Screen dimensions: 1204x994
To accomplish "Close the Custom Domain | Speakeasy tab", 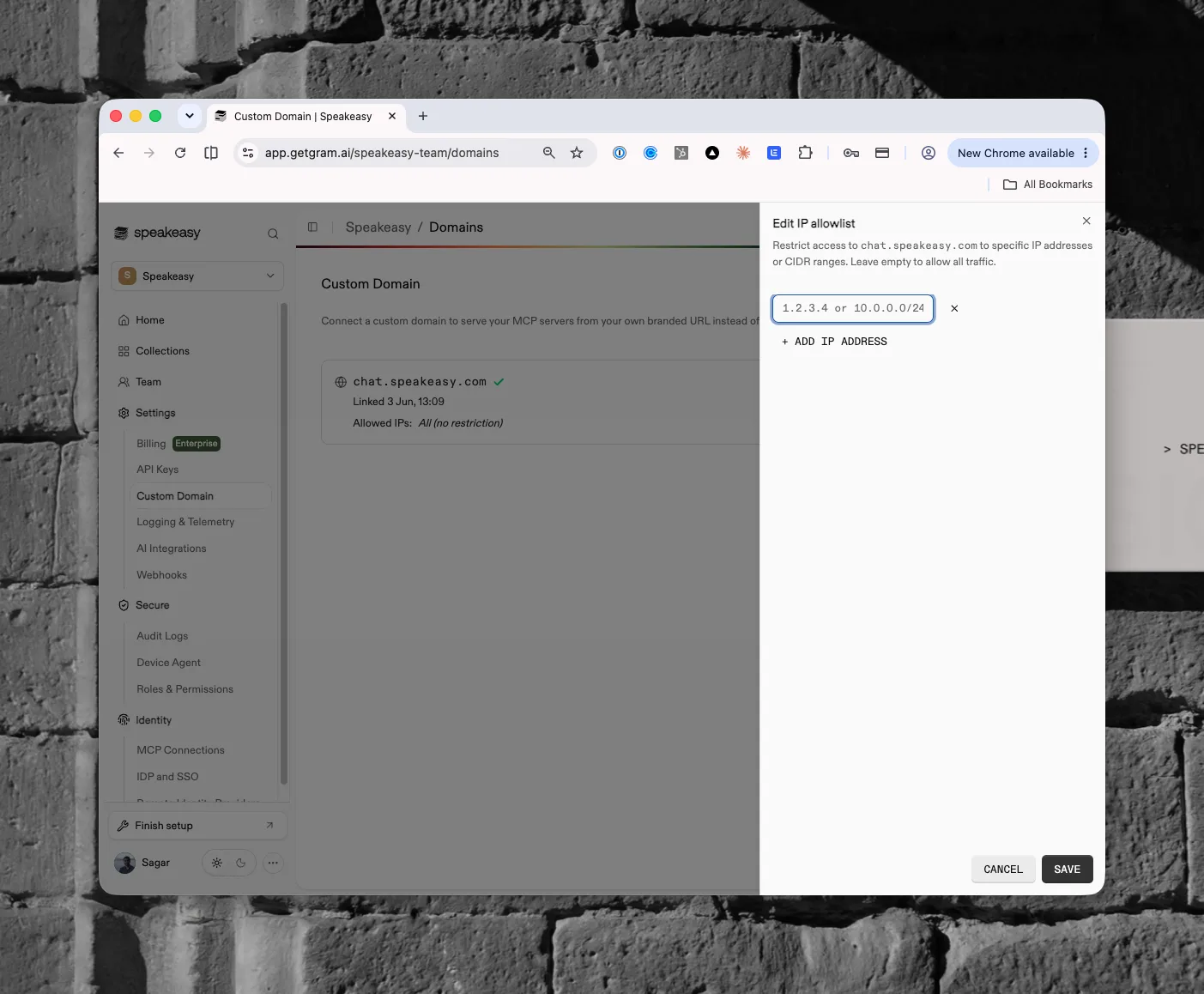I will point(392,116).
